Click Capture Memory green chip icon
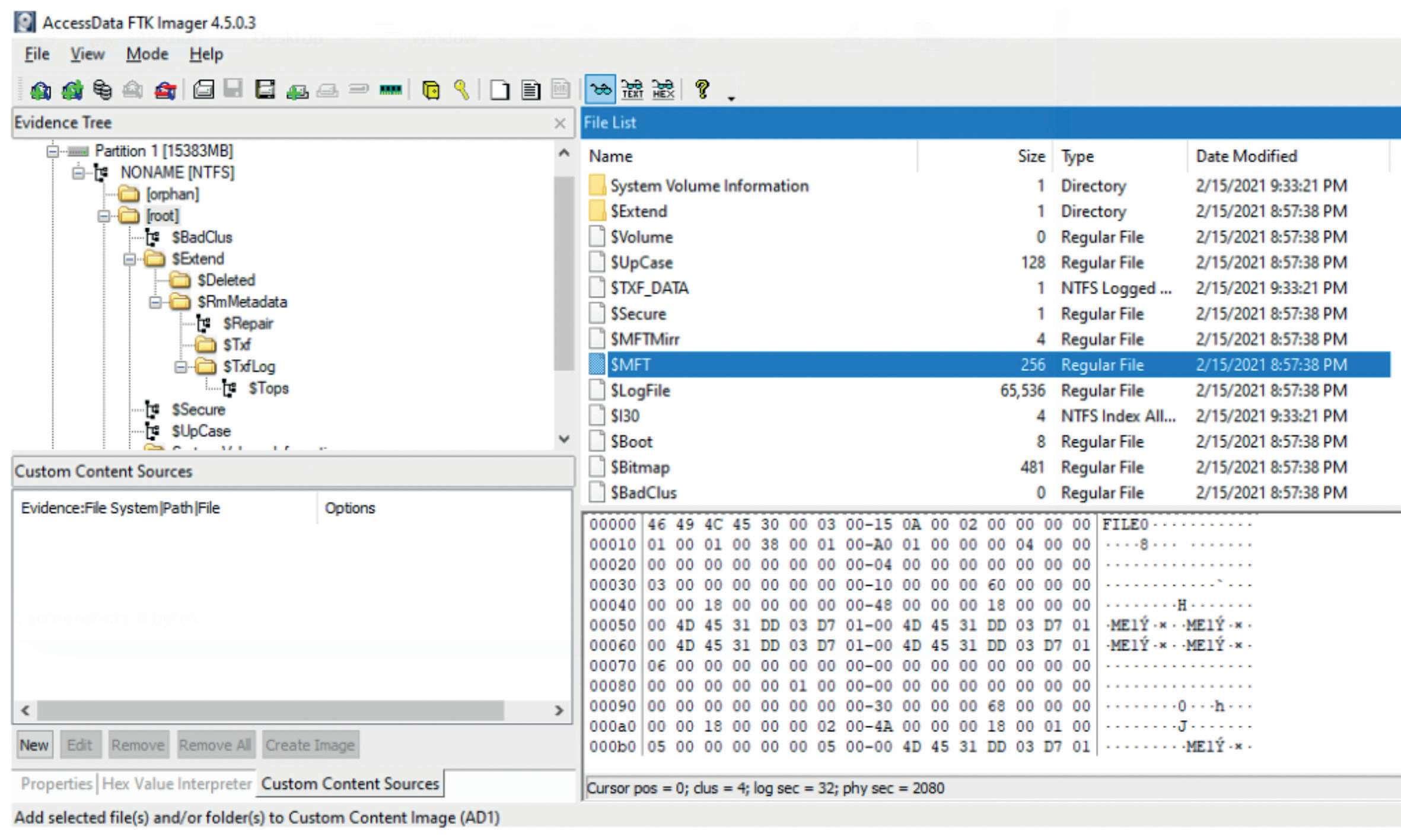 pos(390,90)
